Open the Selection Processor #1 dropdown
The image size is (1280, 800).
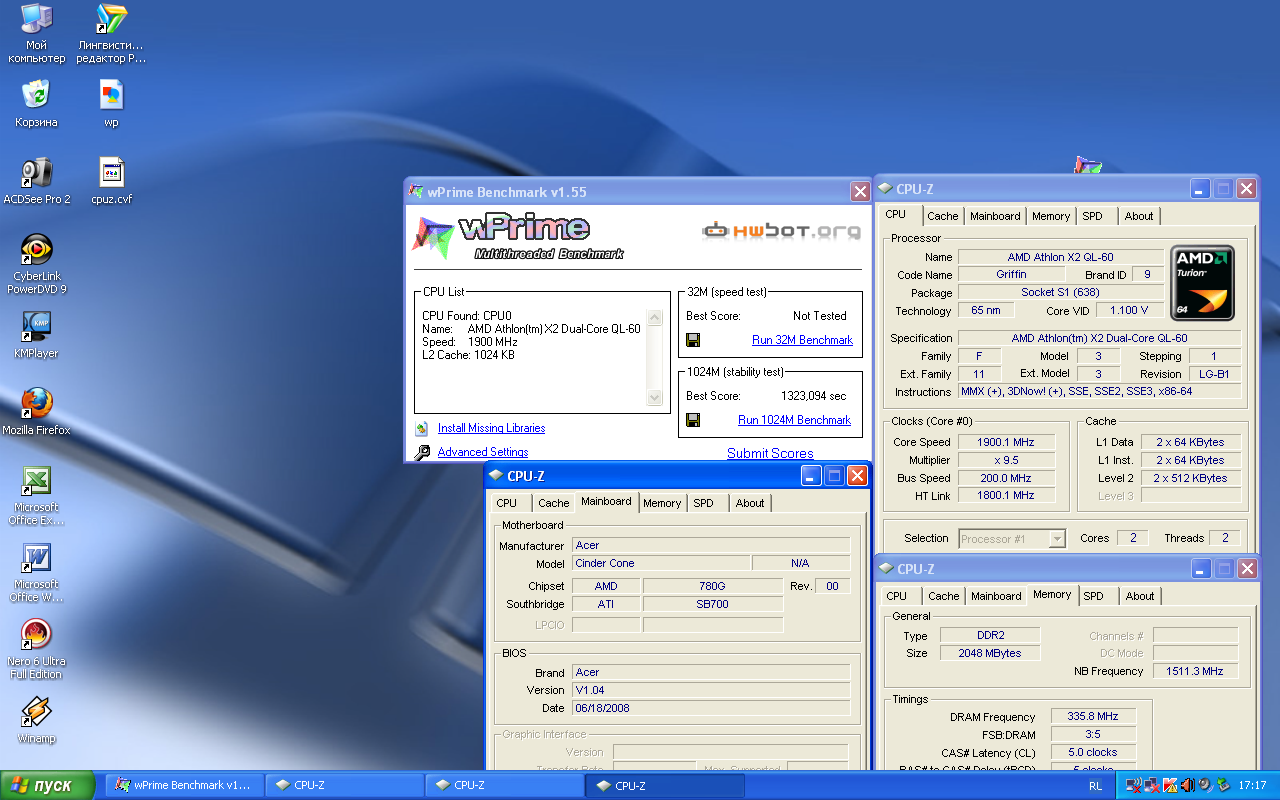point(1012,539)
